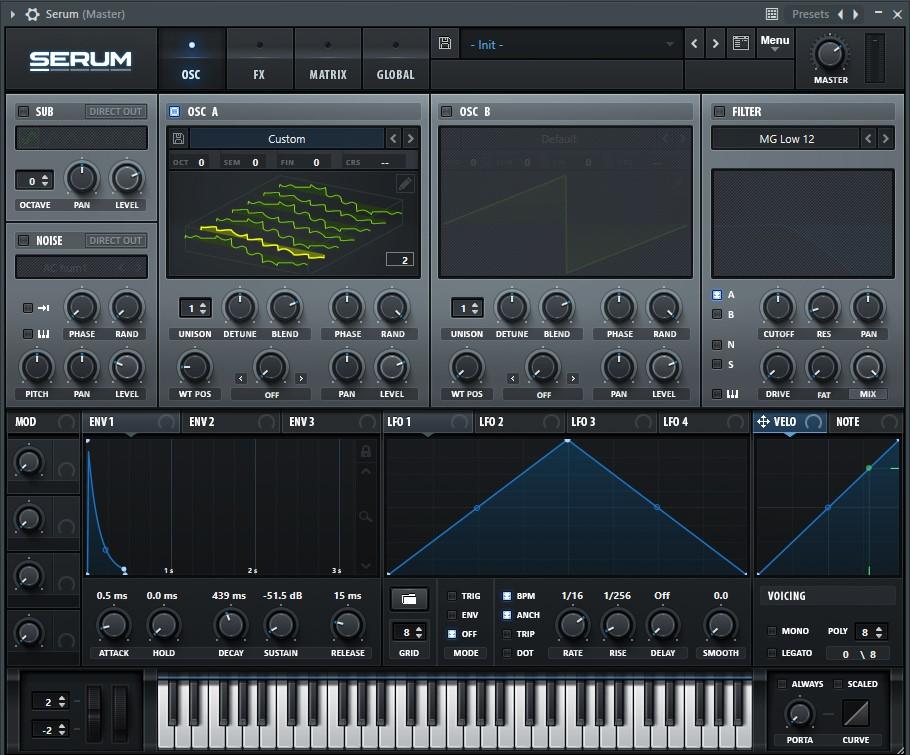Click the OSC A wavetable frame number

pyautogui.click(x=400, y=259)
